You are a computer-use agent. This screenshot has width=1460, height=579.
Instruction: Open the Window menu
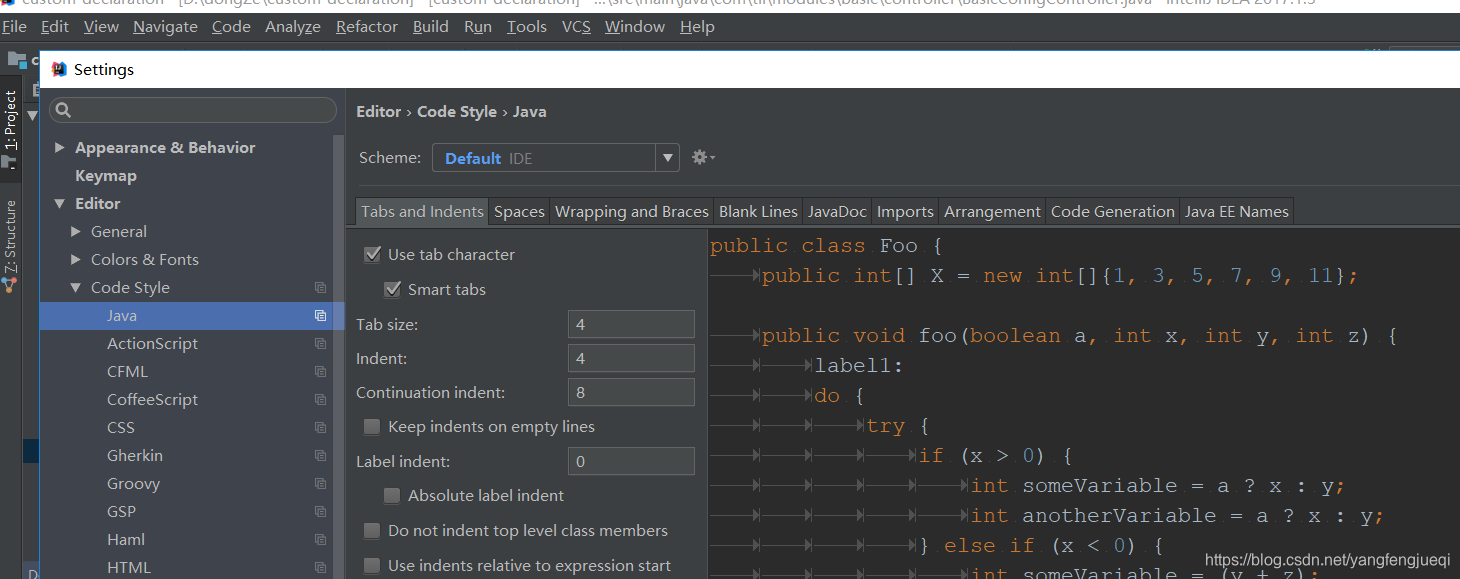tap(635, 27)
